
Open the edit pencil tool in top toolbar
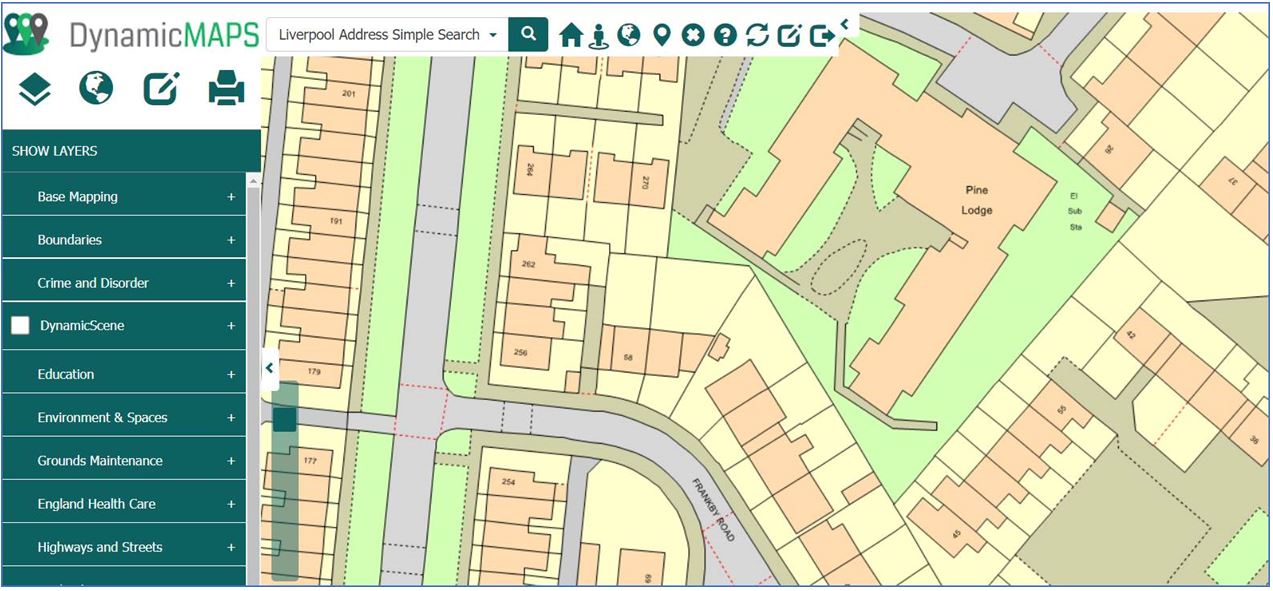[x=789, y=36]
